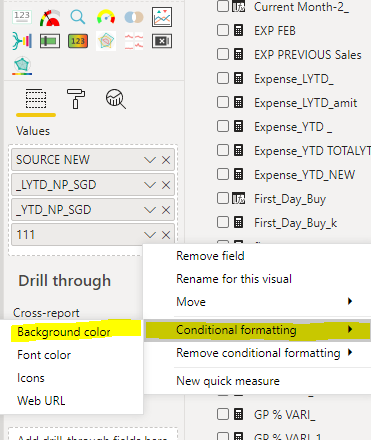
Task: Check the EXP PREVIOUS Sales checkbox
Action: (223, 54)
